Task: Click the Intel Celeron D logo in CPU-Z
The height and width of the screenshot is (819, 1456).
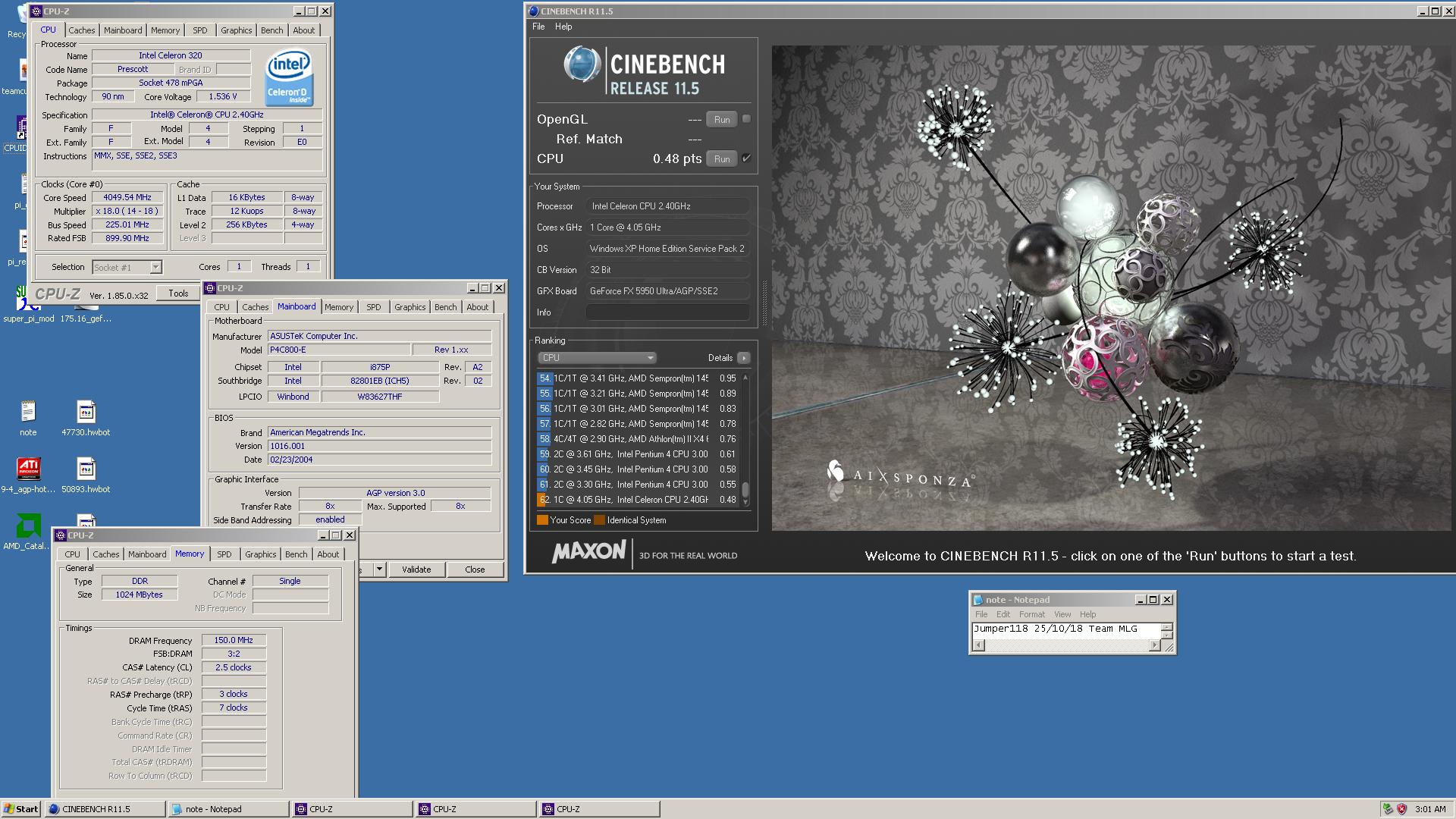Action: (x=289, y=79)
